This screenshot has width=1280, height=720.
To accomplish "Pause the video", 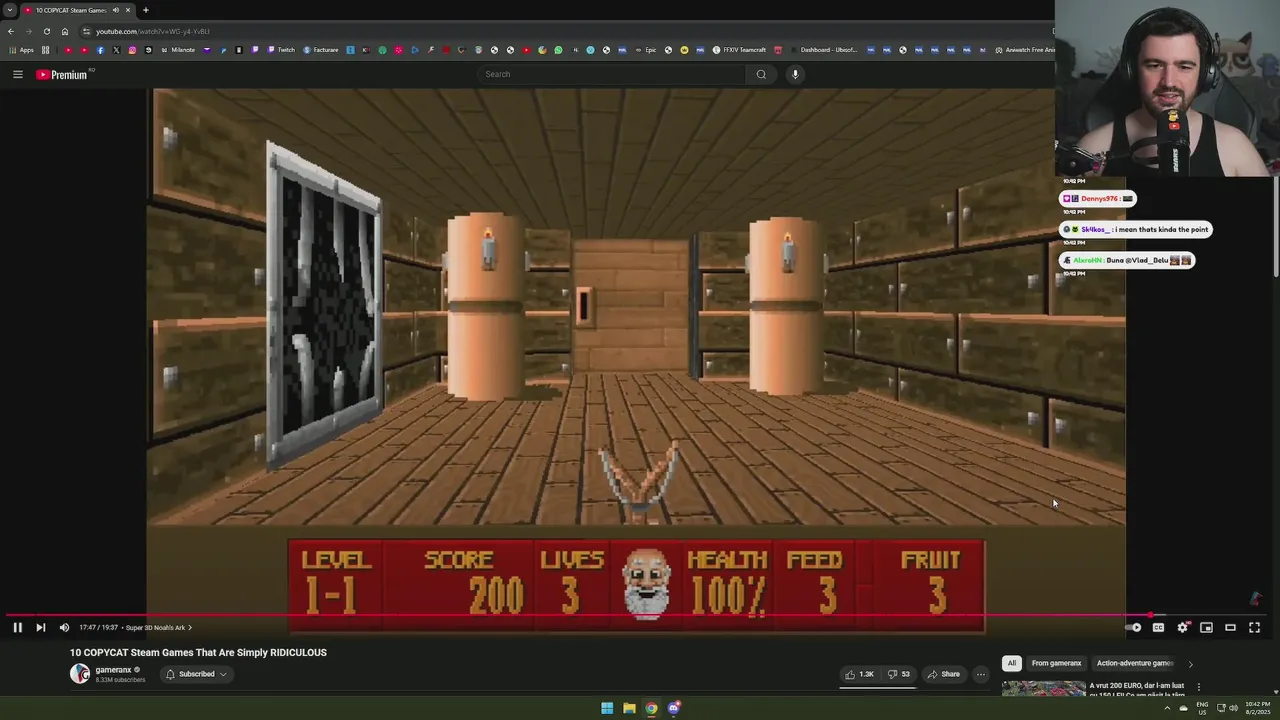I will 17,627.
